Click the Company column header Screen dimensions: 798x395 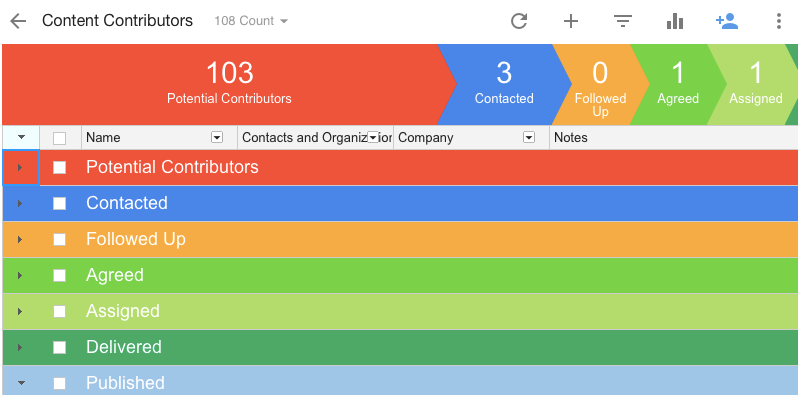click(471, 137)
